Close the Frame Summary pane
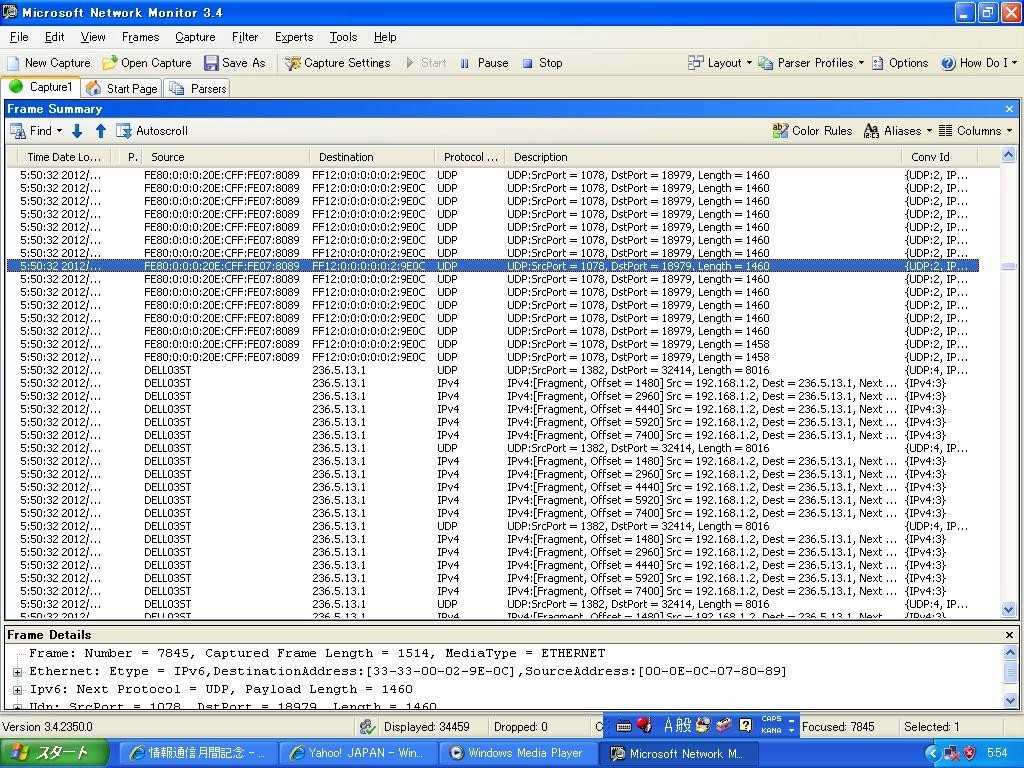Image resolution: width=1024 pixels, height=768 pixels. click(1010, 109)
